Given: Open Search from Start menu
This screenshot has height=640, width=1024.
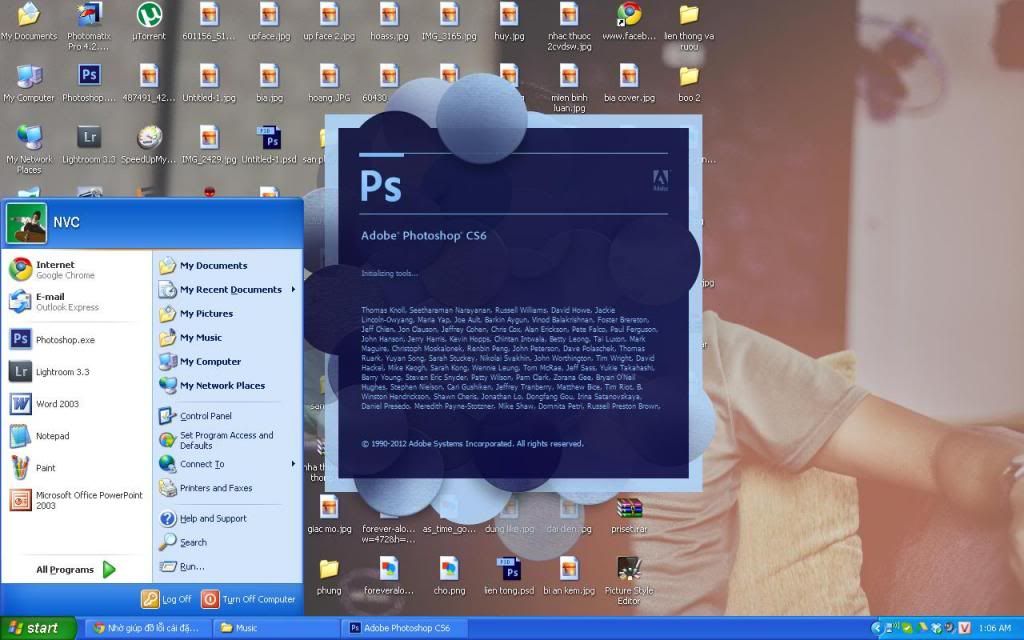Looking at the screenshot, I should tap(228, 542).
